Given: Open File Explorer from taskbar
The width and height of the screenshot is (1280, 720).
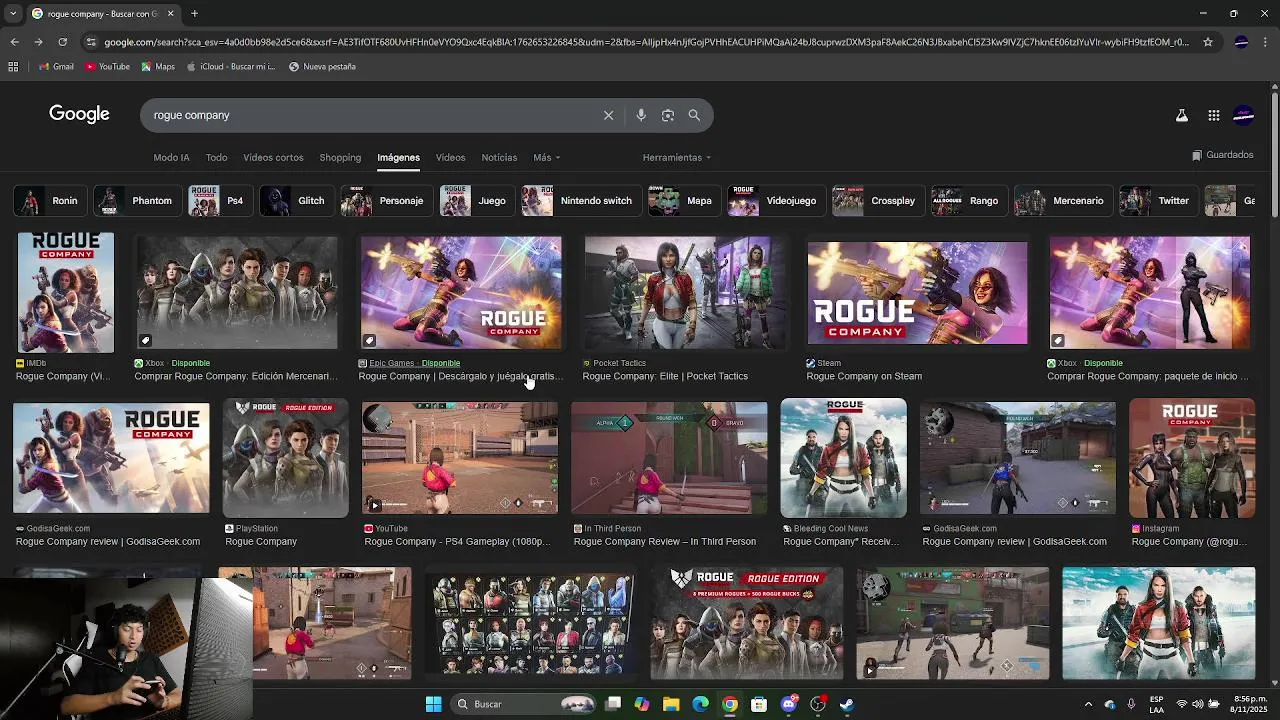Looking at the screenshot, I should click(x=671, y=704).
